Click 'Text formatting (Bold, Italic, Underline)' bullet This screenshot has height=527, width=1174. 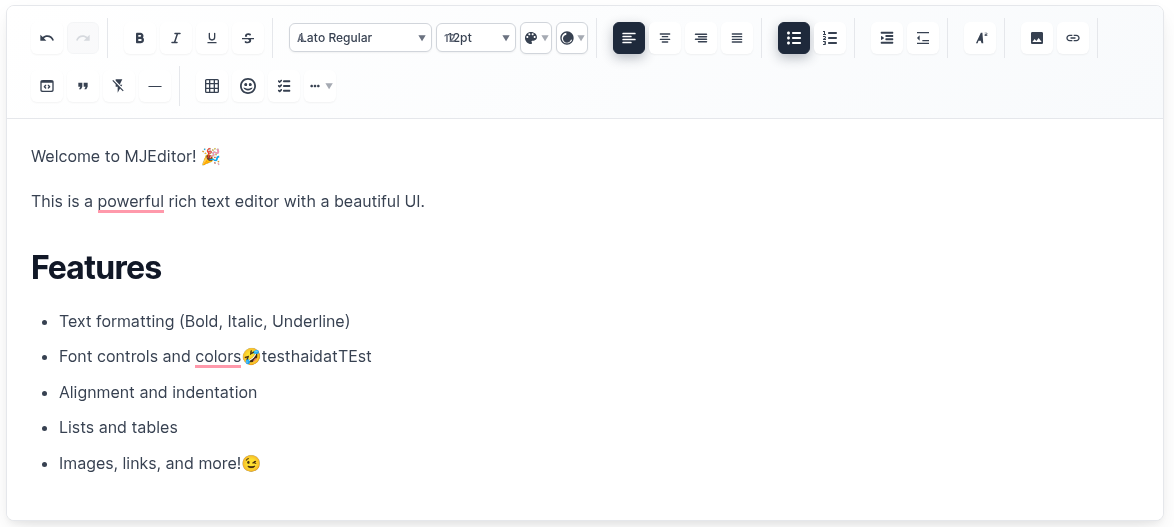(x=204, y=321)
